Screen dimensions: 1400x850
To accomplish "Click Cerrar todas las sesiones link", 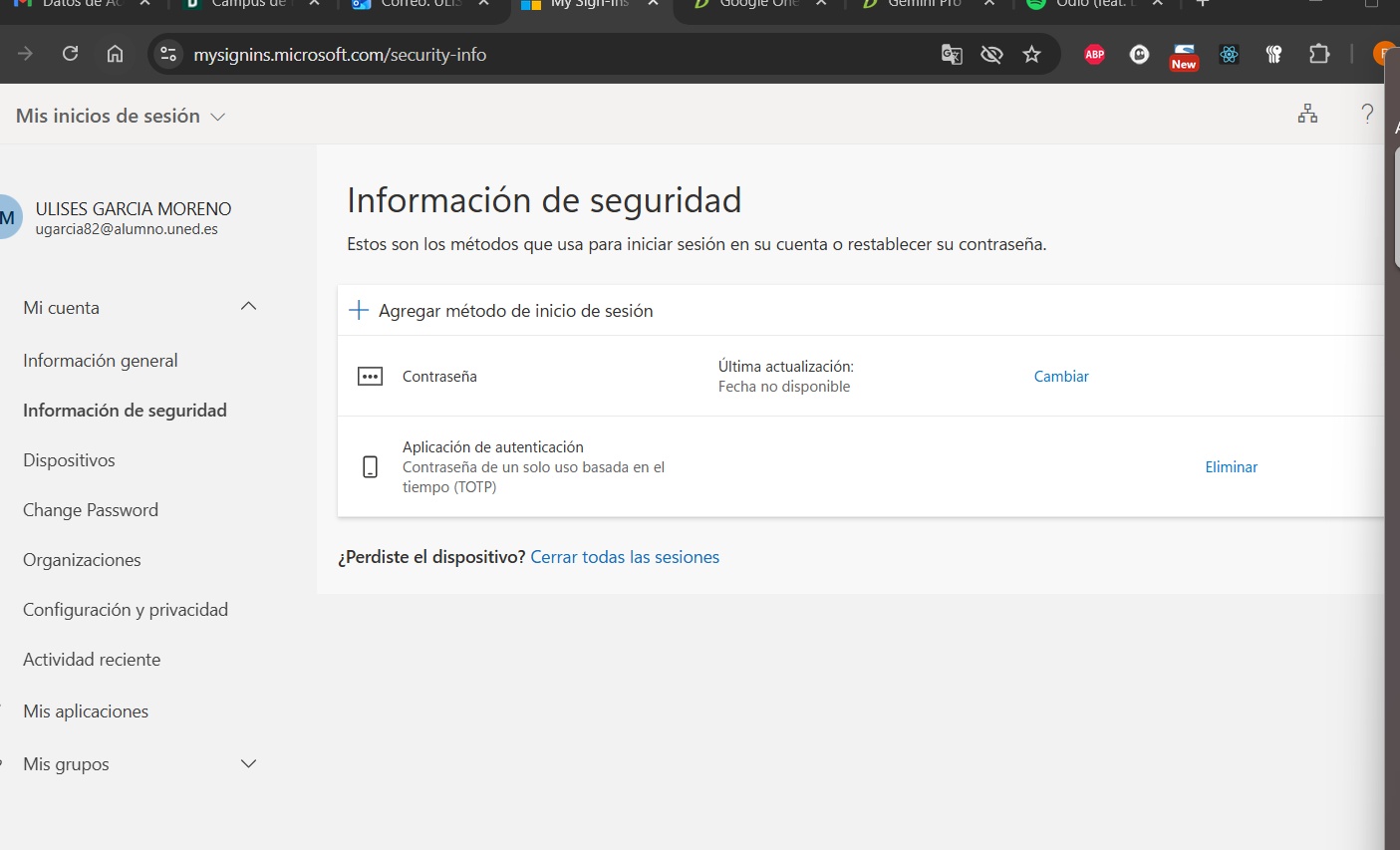I will (x=625, y=556).
